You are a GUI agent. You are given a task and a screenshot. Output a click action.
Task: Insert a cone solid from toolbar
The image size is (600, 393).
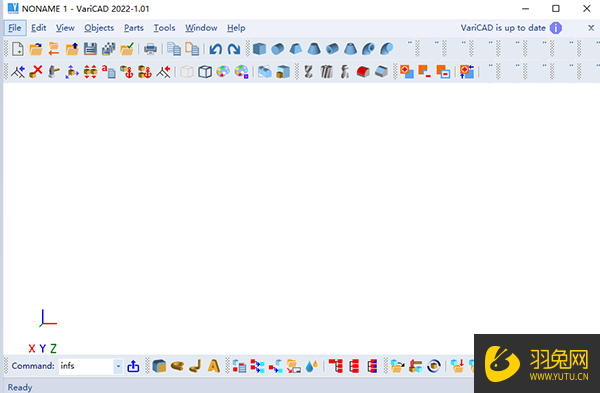pos(314,49)
